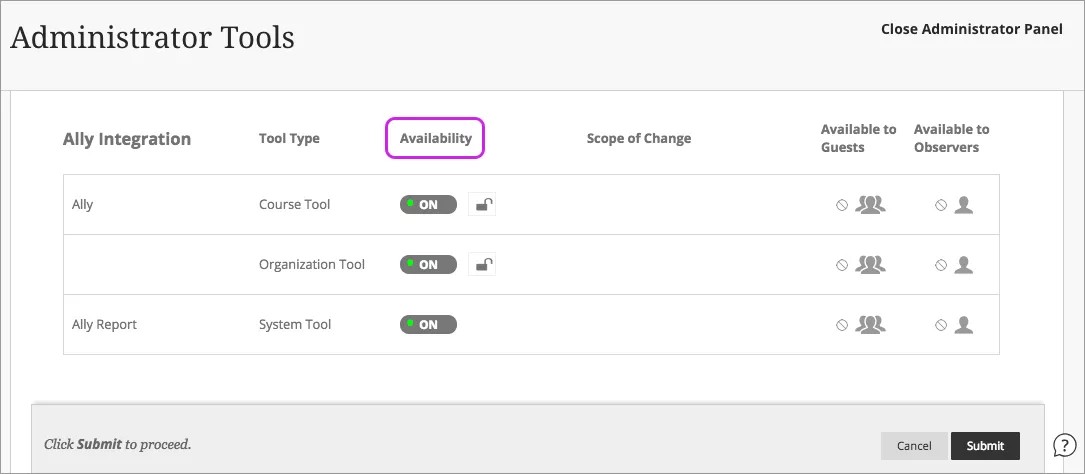Click observer person icon in Course Tool row
Screen dimensions: 1085x474
point(963,205)
